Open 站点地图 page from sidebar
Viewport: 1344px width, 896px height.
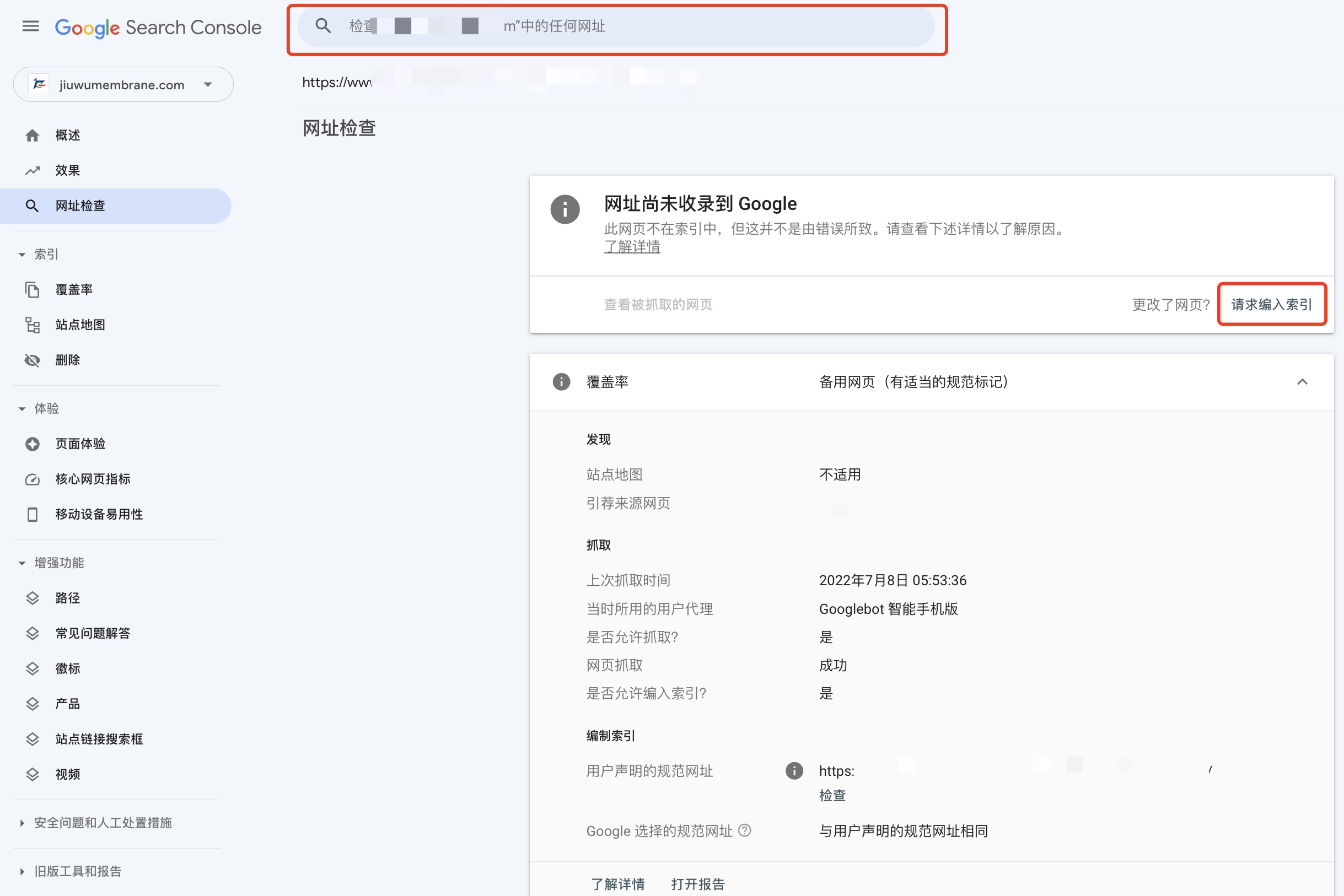click(80, 325)
